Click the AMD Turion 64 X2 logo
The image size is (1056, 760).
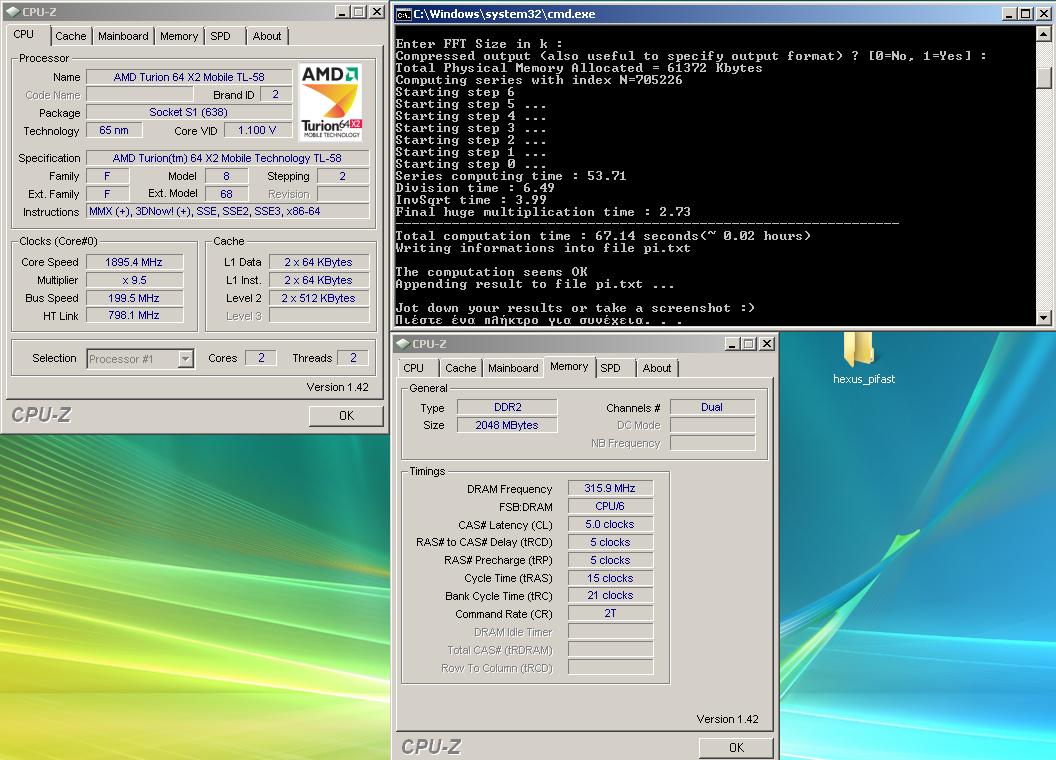click(331, 102)
